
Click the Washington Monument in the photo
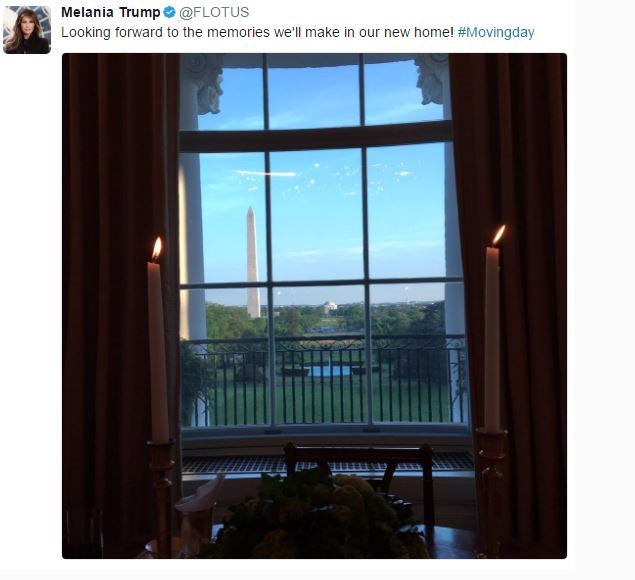(253, 262)
